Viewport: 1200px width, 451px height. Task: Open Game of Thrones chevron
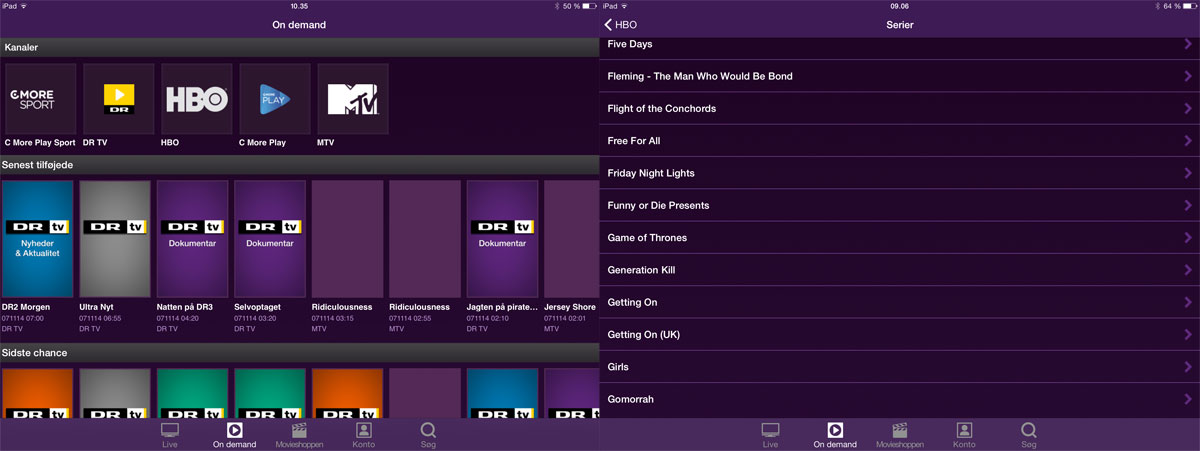coord(1188,238)
